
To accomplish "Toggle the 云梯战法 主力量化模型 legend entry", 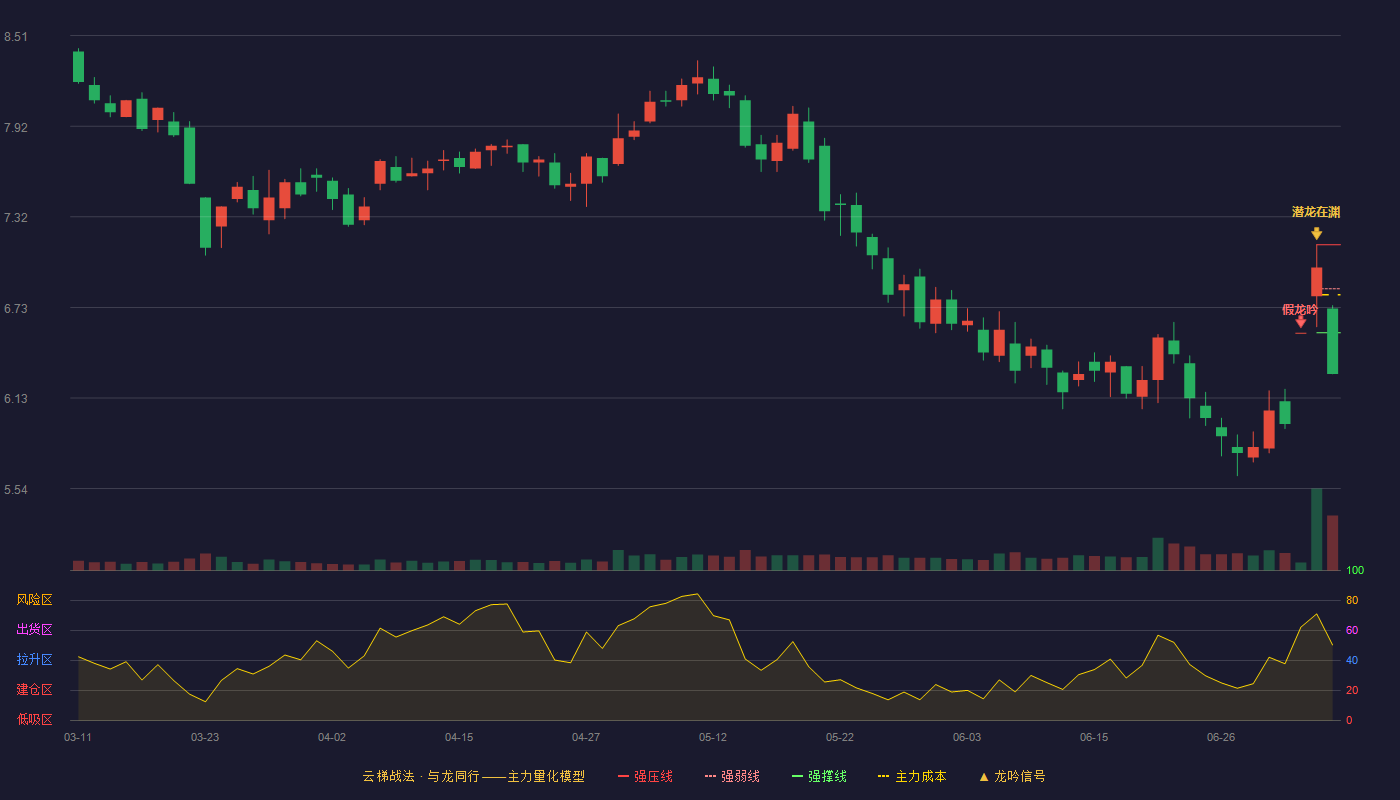I will (473, 776).
